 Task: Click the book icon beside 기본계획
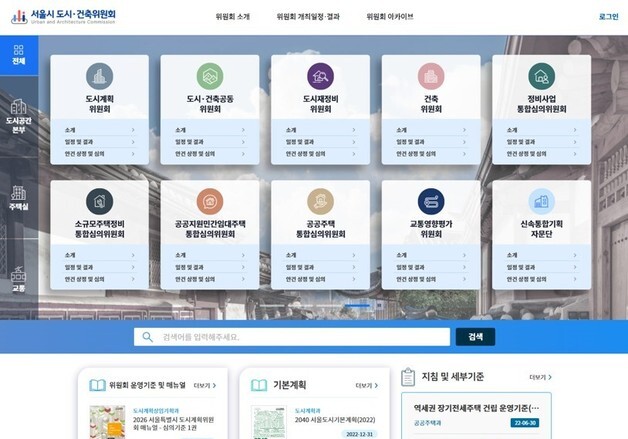pos(259,385)
